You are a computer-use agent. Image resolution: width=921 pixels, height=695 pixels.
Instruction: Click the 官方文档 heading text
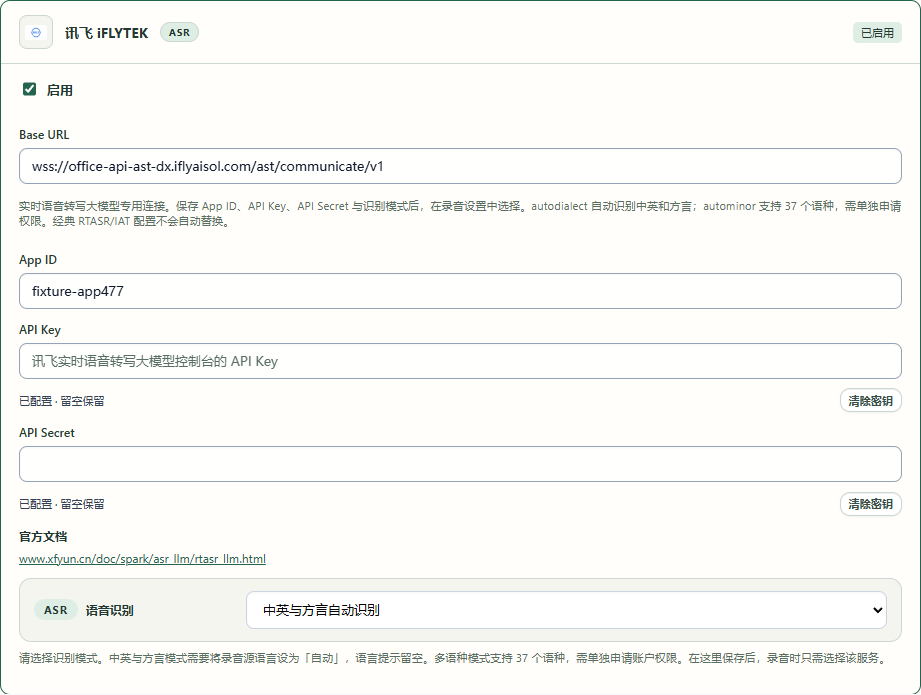pyautogui.click(x=43, y=536)
